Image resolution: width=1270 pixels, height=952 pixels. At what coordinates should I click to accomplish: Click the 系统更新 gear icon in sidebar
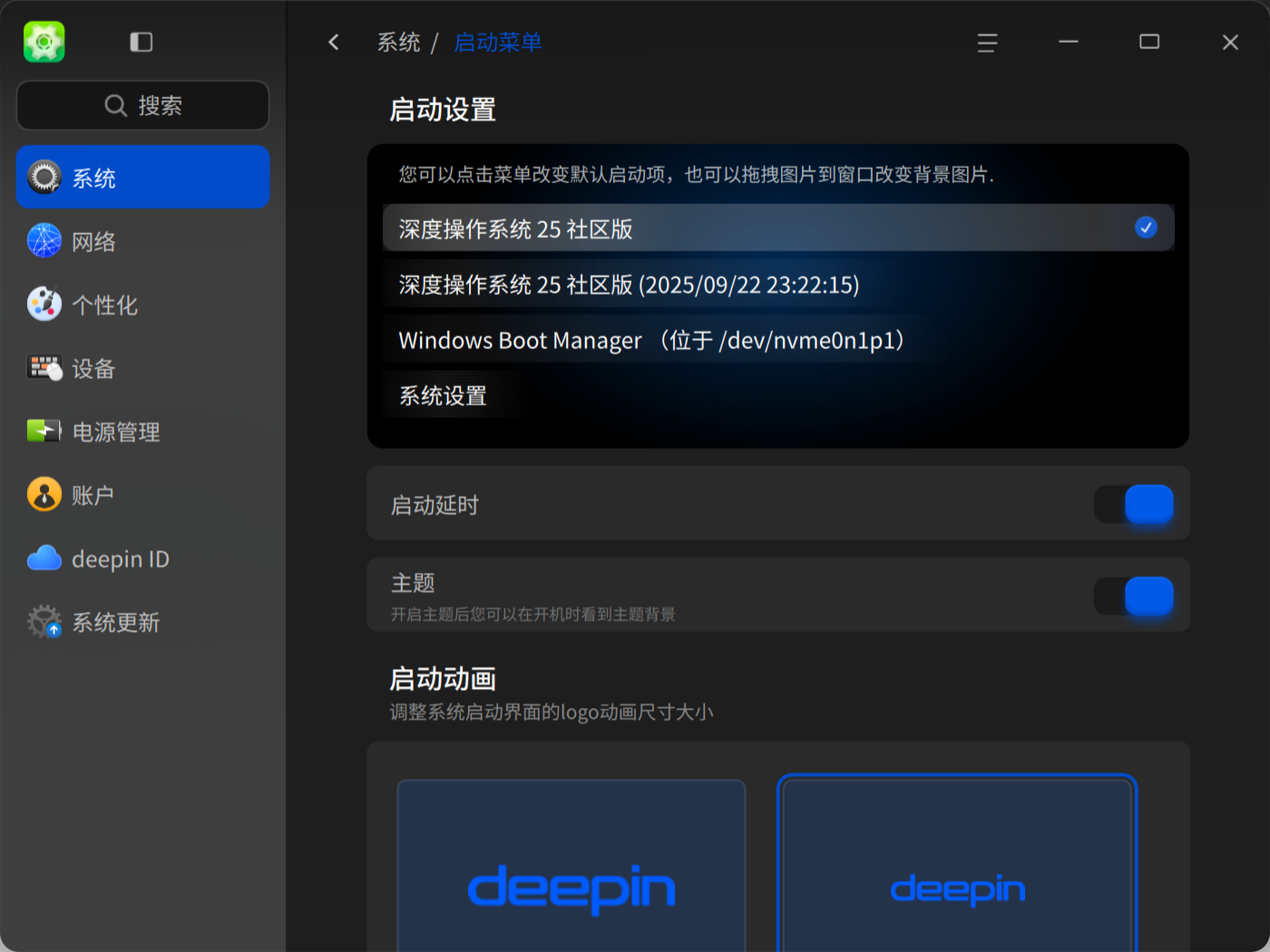44,622
